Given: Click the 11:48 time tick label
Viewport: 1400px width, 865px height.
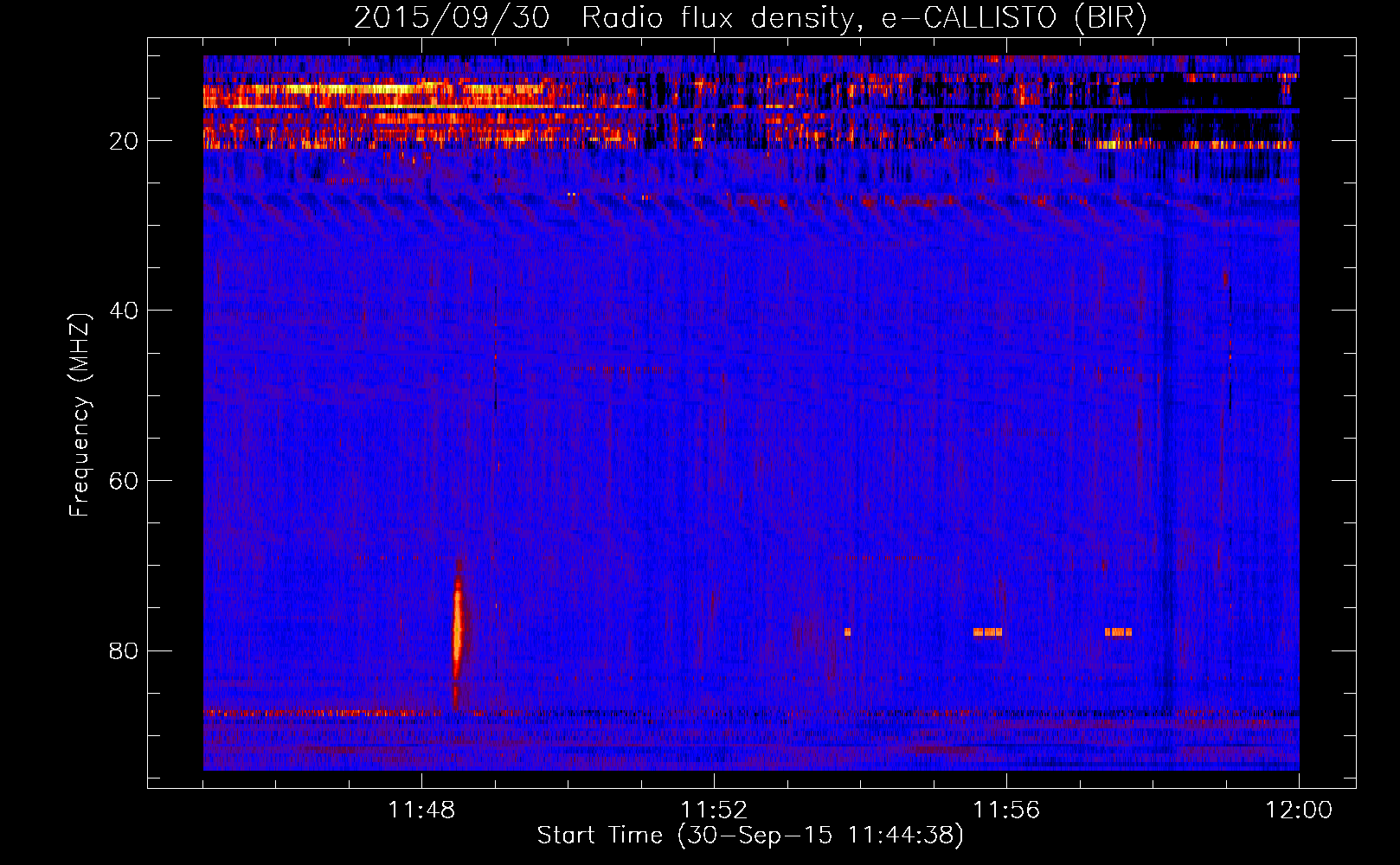Looking at the screenshot, I should [x=421, y=811].
